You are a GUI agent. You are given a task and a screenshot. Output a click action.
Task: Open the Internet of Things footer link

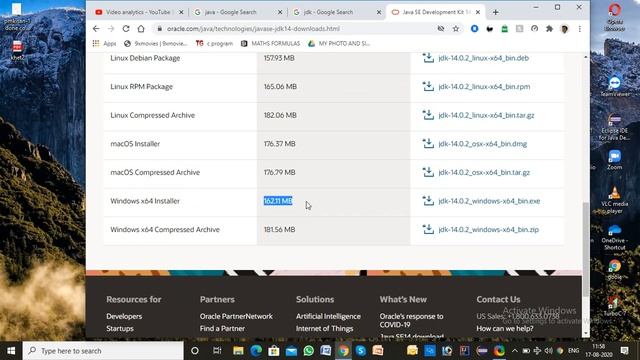(324, 328)
